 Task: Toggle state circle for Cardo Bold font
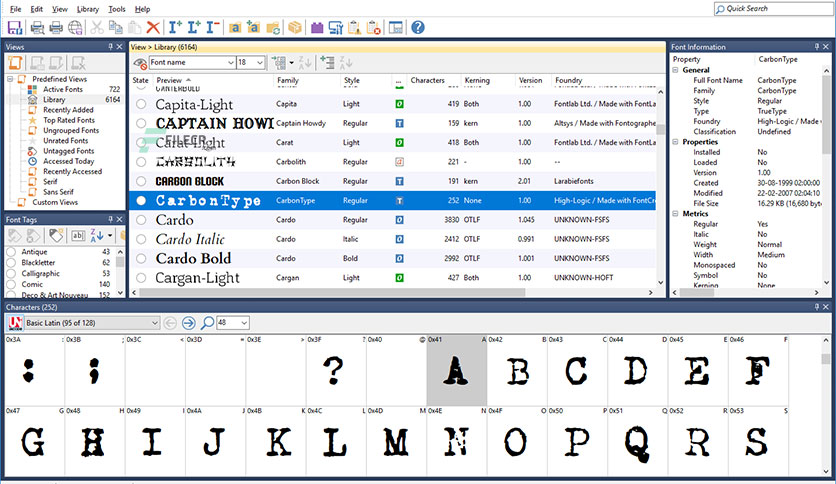click(141, 259)
